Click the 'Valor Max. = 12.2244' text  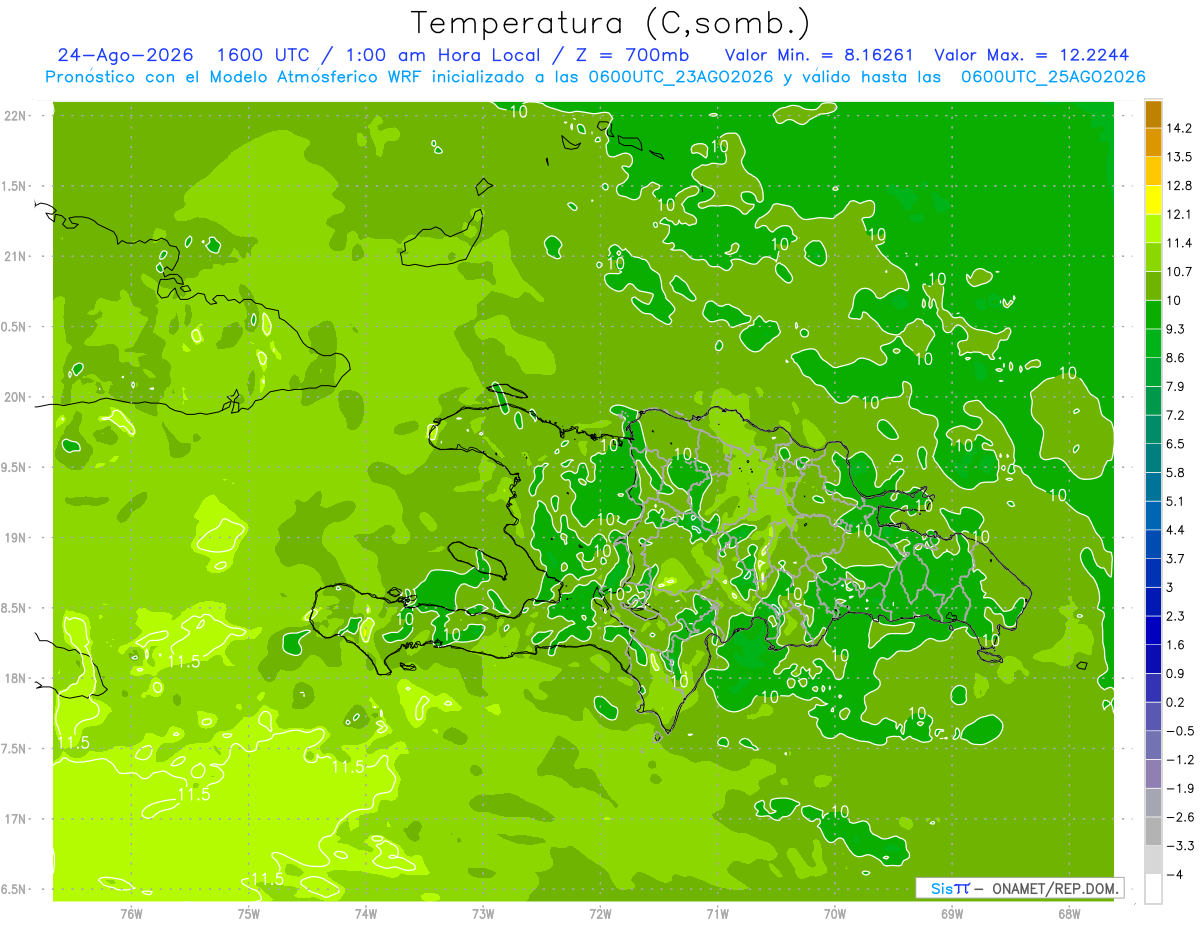pos(1032,56)
